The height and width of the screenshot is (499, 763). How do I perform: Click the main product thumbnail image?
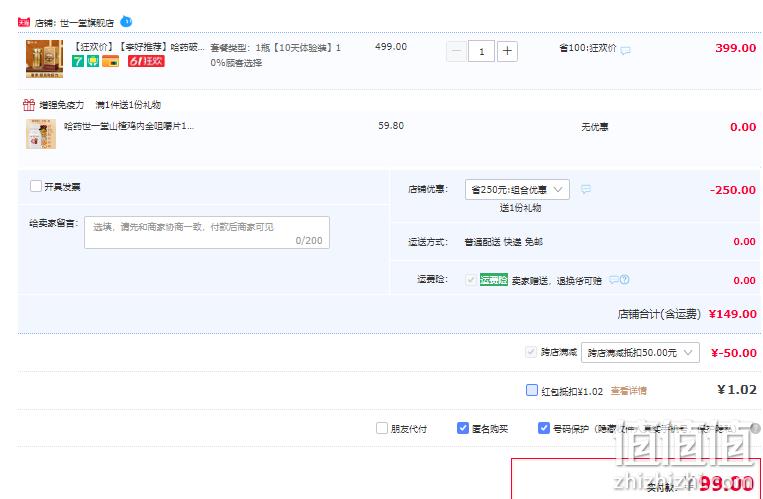tap(44, 59)
